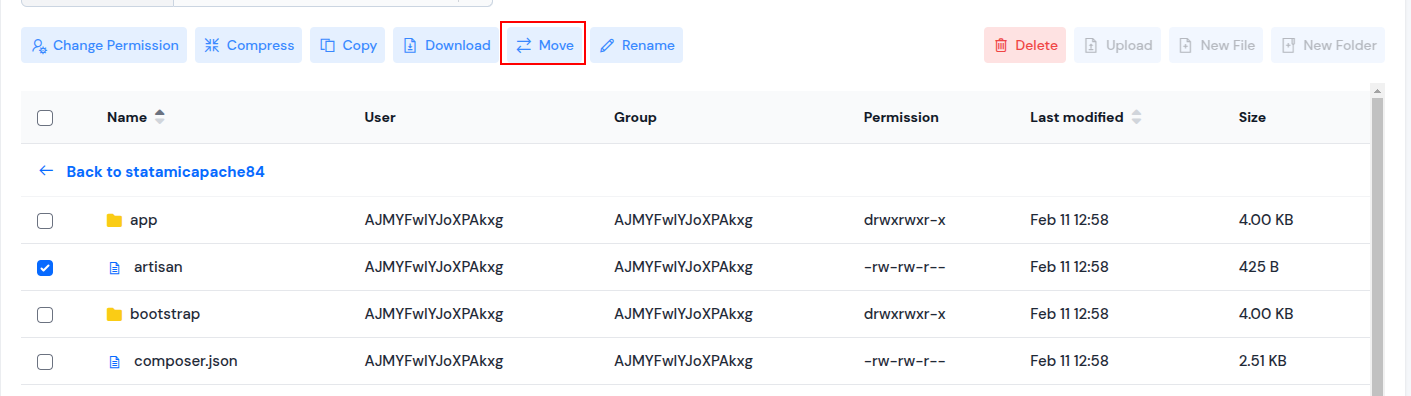Open the app folder icon

[114, 220]
